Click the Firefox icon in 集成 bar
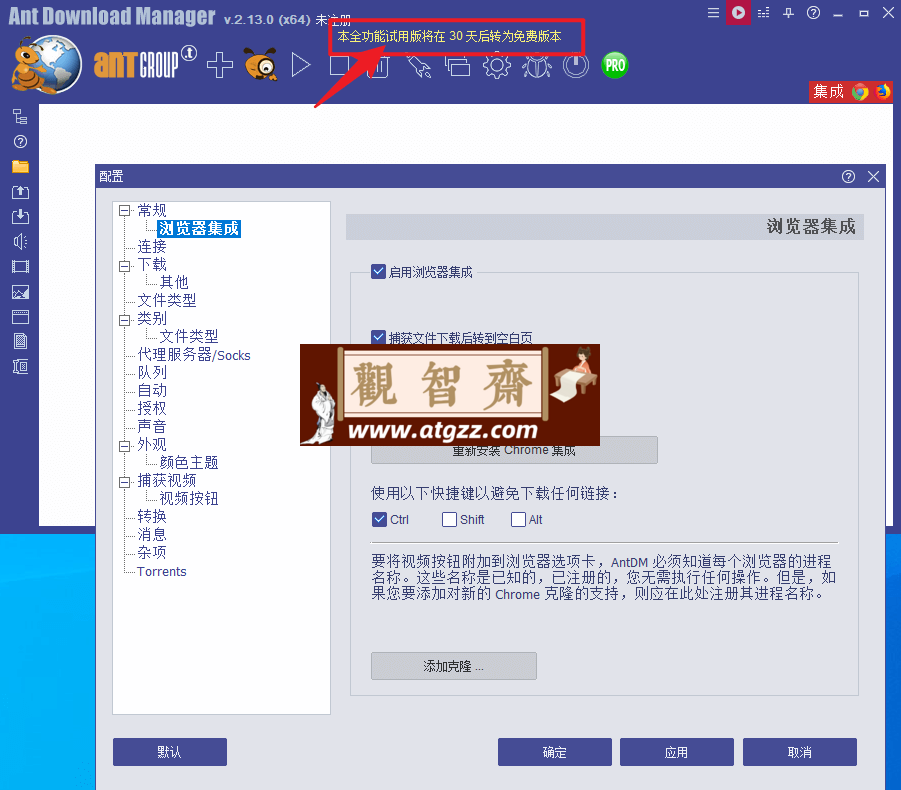Screen dimensions: 901x790 (883, 92)
